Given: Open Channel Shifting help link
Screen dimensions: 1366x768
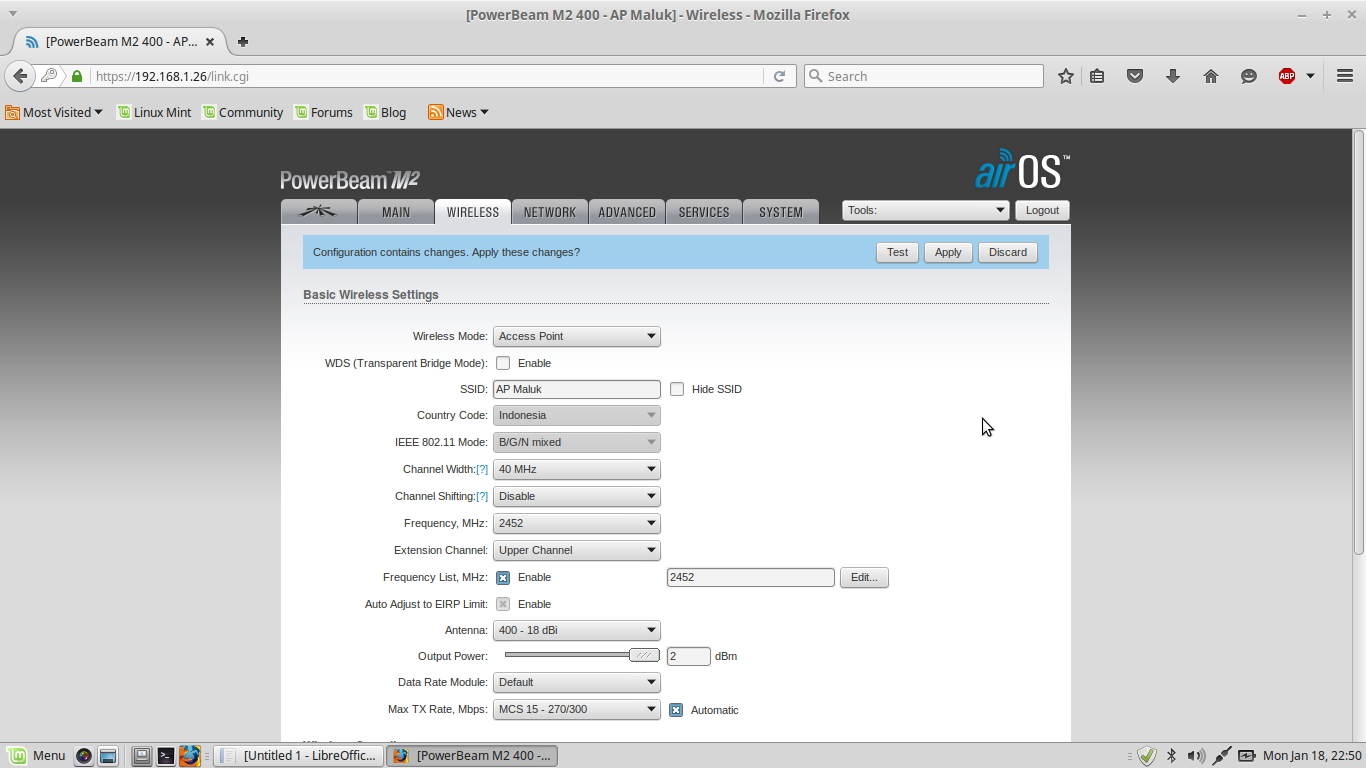Looking at the screenshot, I should point(482,496).
